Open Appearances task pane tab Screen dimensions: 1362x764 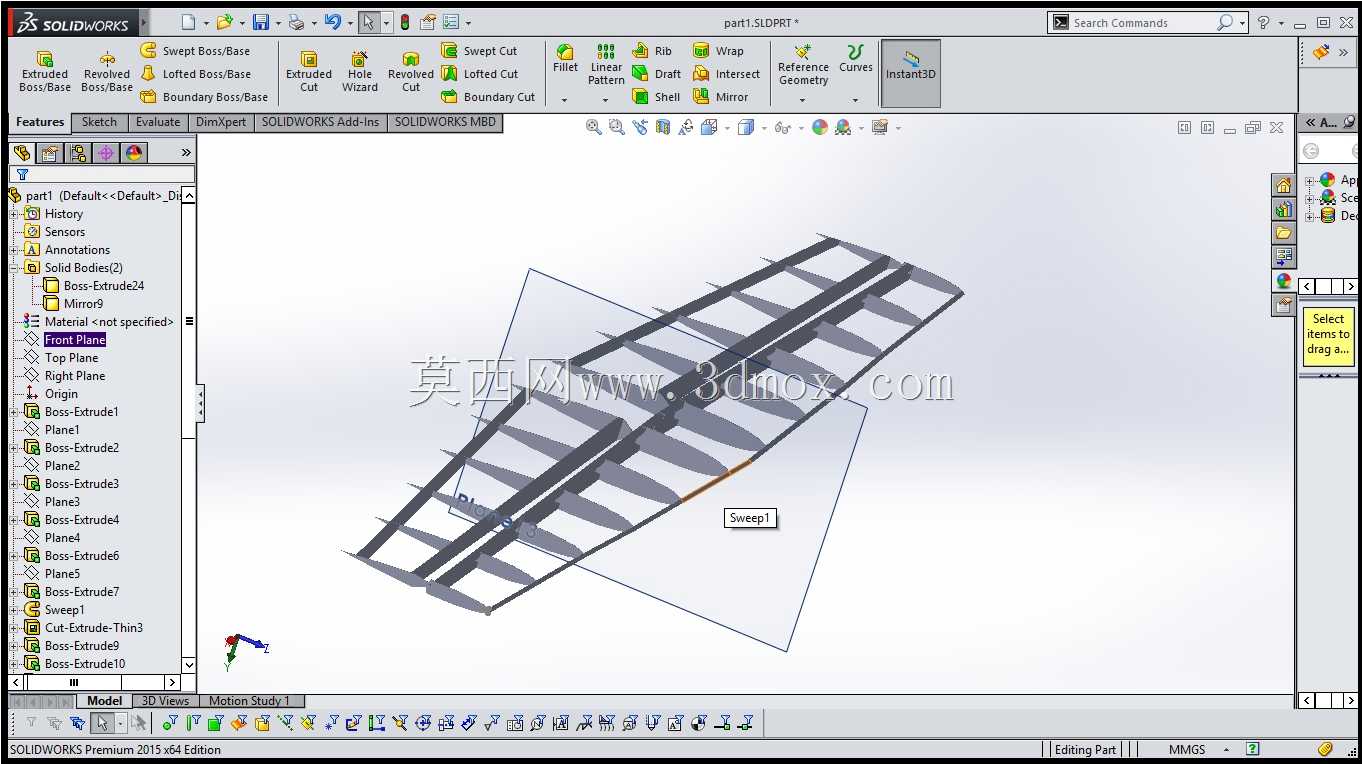point(1284,281)
